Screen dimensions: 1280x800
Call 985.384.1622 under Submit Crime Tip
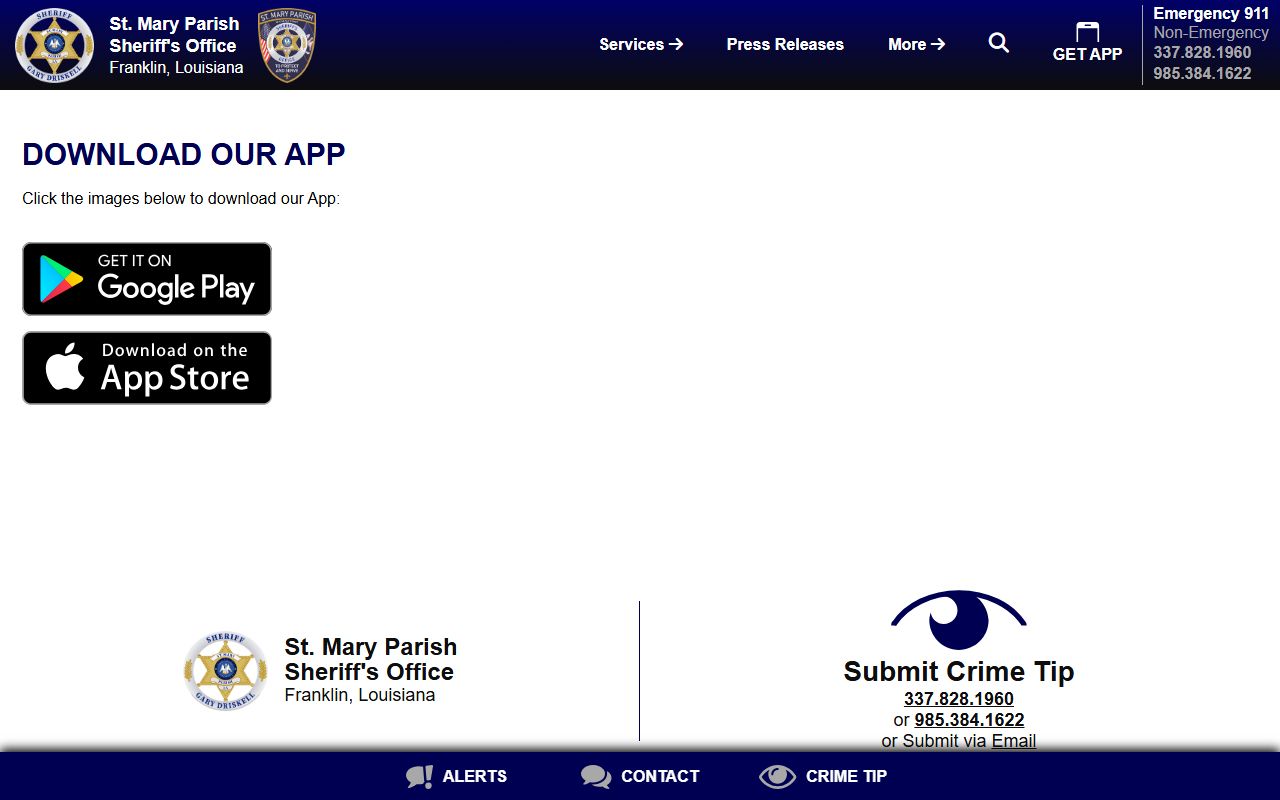tap(969, 720)
